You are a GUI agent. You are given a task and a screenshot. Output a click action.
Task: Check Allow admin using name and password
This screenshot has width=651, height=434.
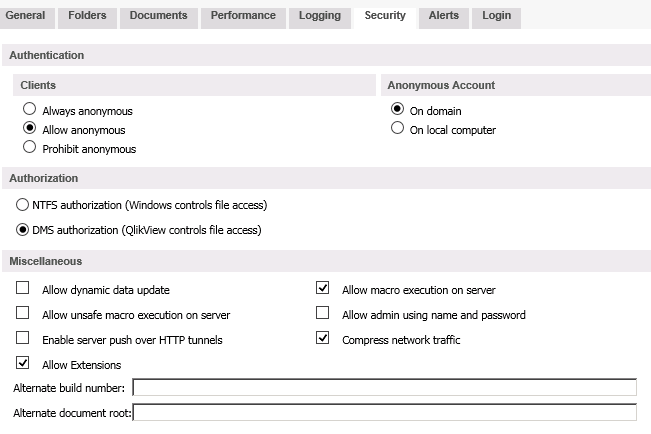click(x=322, y=314)
